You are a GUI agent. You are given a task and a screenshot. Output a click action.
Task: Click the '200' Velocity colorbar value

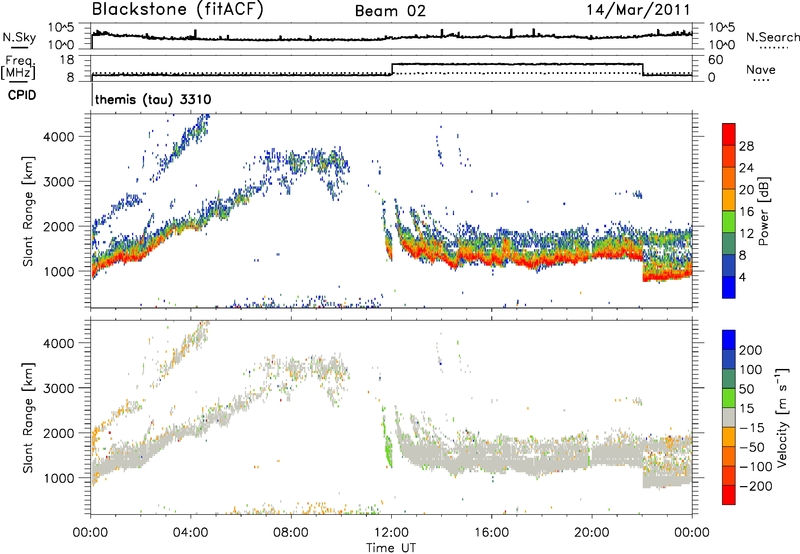point(750,350)
